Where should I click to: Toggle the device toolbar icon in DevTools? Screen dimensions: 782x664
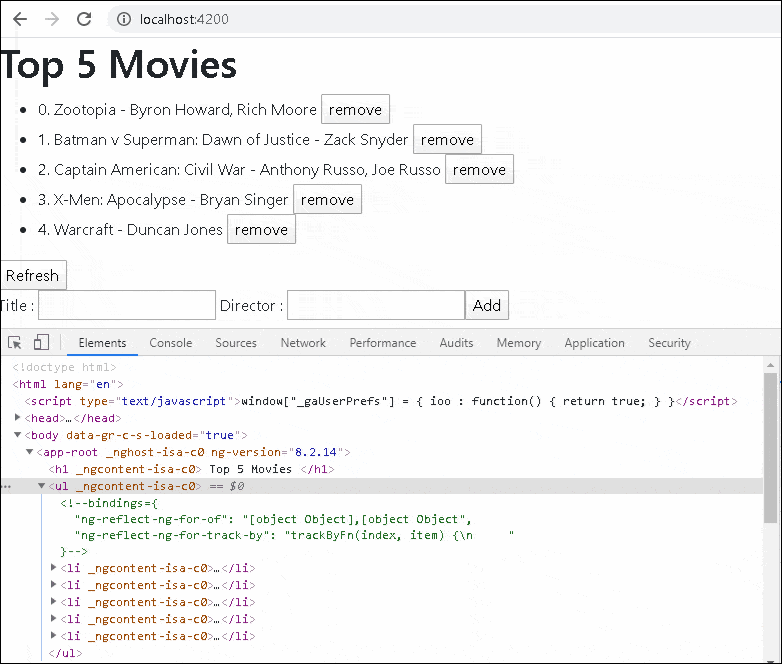[x=41, y=342]
